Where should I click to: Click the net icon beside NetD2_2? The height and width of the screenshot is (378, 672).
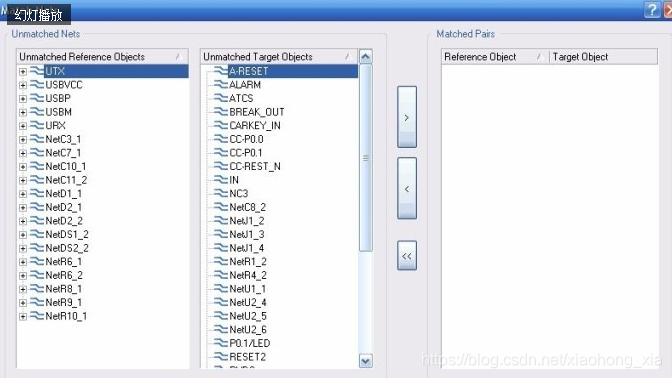pyautogui.click(x=37, y=221)
